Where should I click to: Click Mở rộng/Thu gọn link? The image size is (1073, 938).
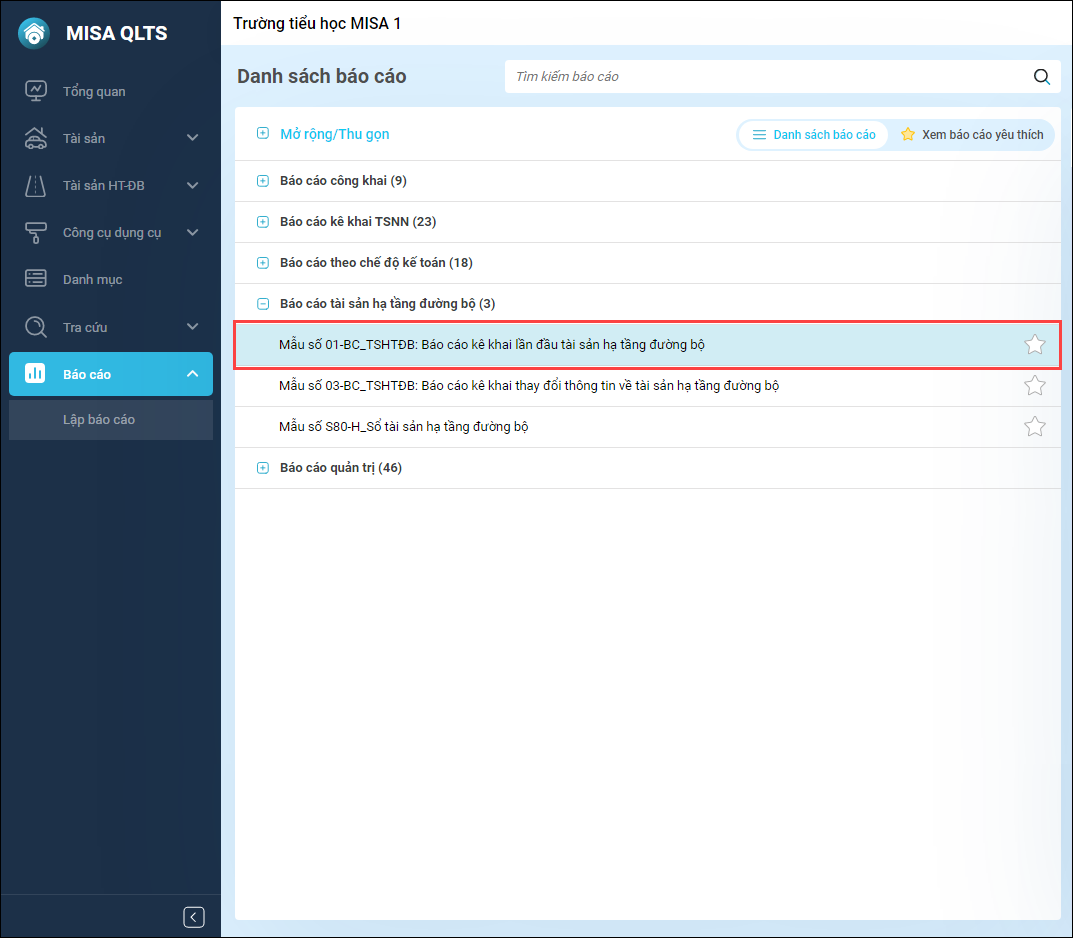pyautogui.click(x=335, y=134)
